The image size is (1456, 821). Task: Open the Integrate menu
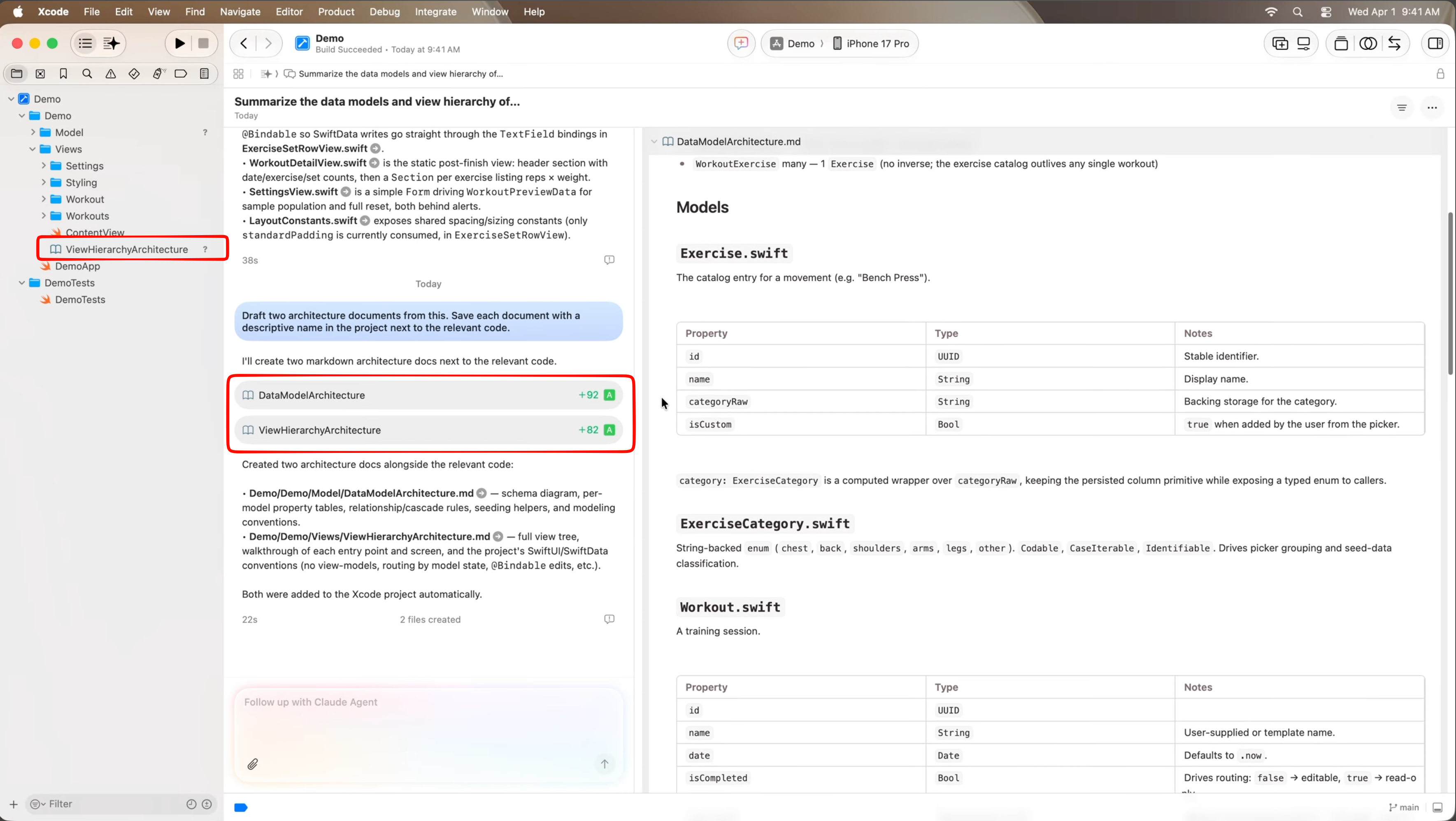pos(435,11)
